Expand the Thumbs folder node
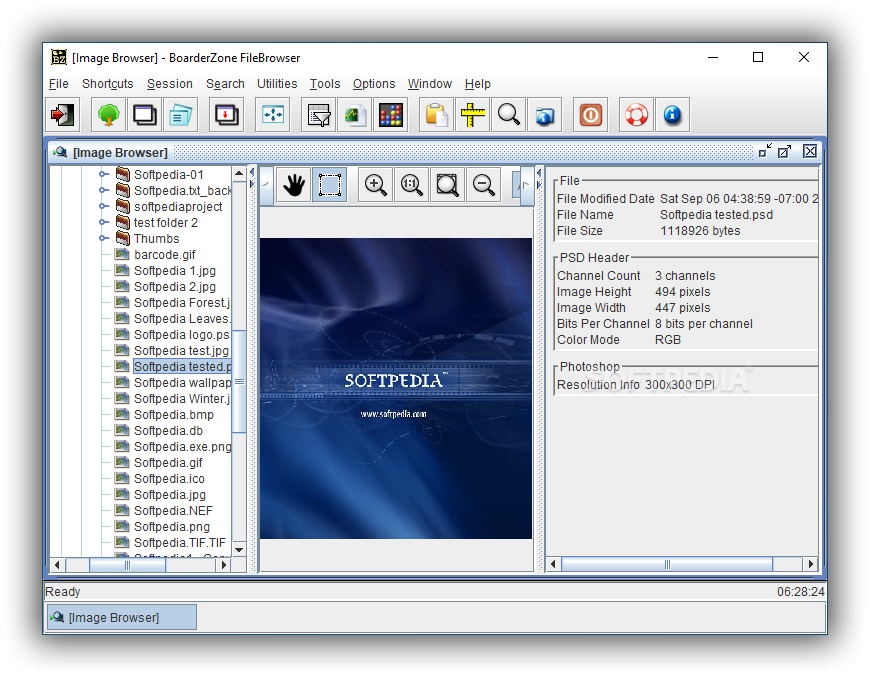The width and height of the screenshot is (870, 677). tap(103, 238)
